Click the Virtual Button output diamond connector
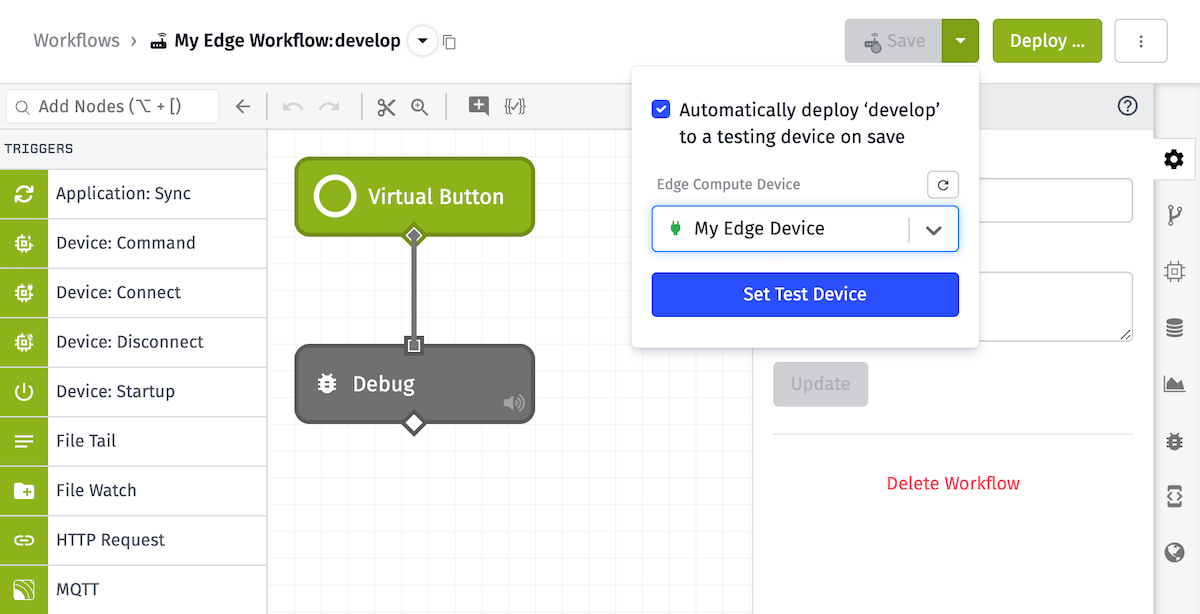1200x614 pixels. pyautogui.click(x=414, y=235)
